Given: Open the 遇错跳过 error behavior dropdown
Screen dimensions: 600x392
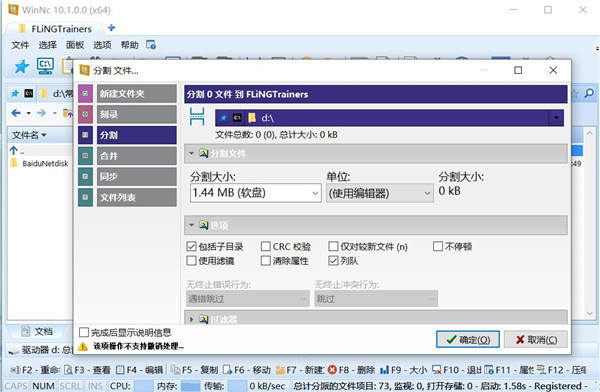Looking at the screenshot, I should (248, 299).
